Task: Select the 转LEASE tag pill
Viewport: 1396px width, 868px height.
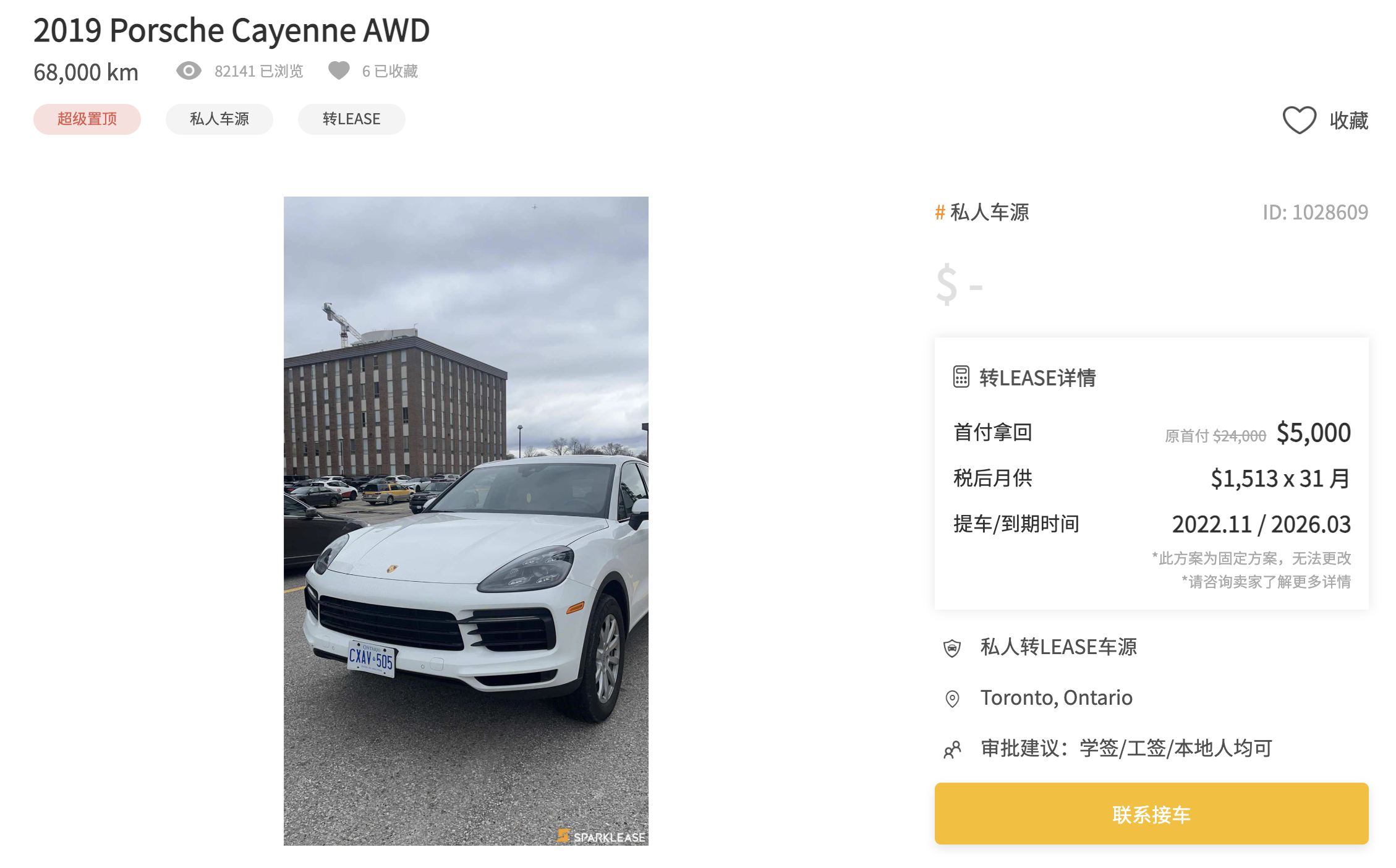Action: (x=352, y=119)
